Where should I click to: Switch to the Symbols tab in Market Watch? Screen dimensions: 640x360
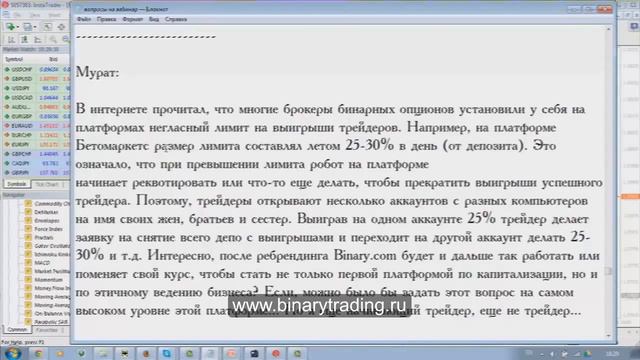[17, 184]
